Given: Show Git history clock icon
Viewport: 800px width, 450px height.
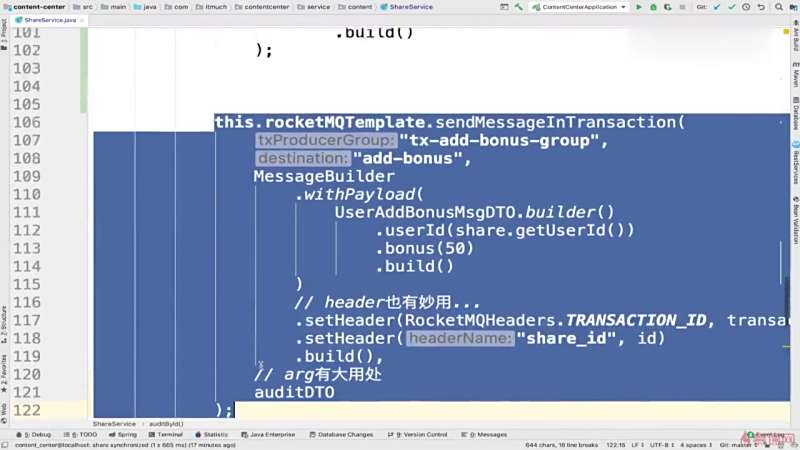Looking at the screenshot, I should (x=746, y=7).
